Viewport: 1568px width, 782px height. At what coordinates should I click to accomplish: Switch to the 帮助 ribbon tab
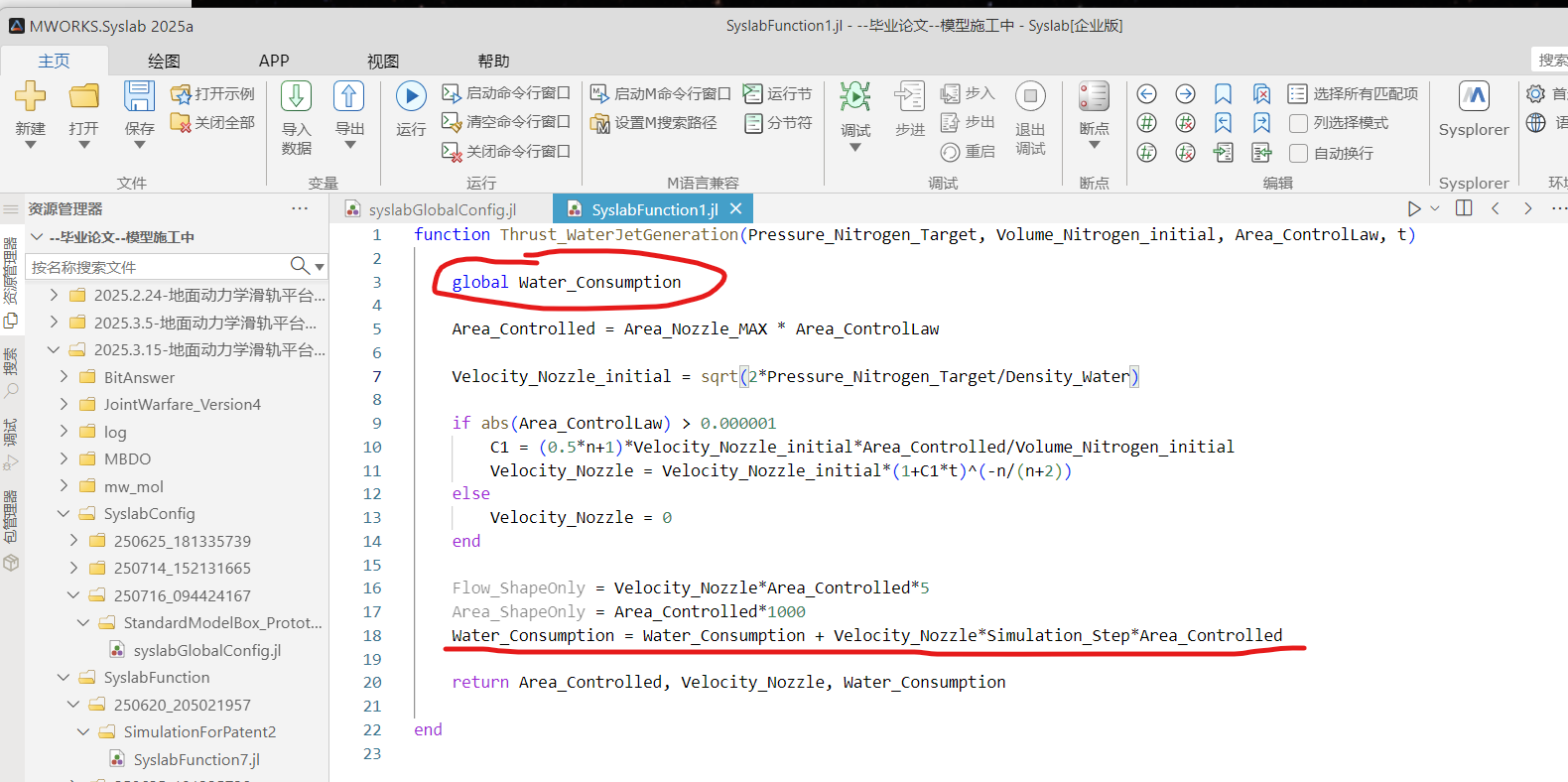(x=493, y=61)
